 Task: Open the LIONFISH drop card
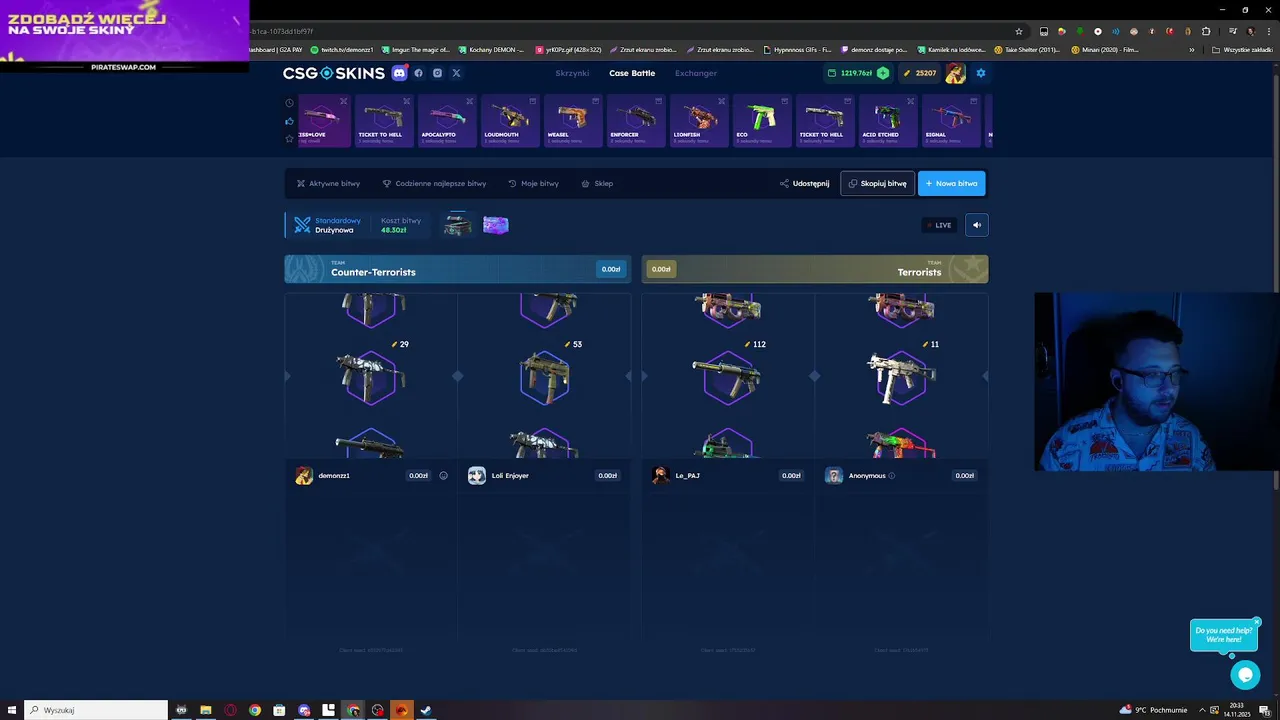pos(699,121)
